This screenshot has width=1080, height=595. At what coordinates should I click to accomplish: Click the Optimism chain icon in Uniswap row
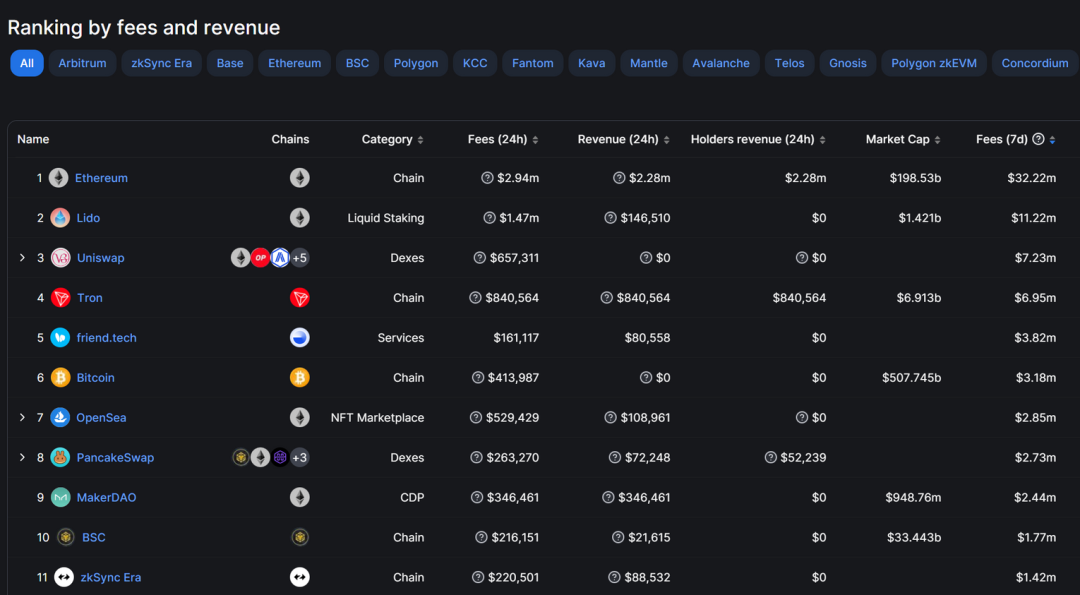pos(260,258)
